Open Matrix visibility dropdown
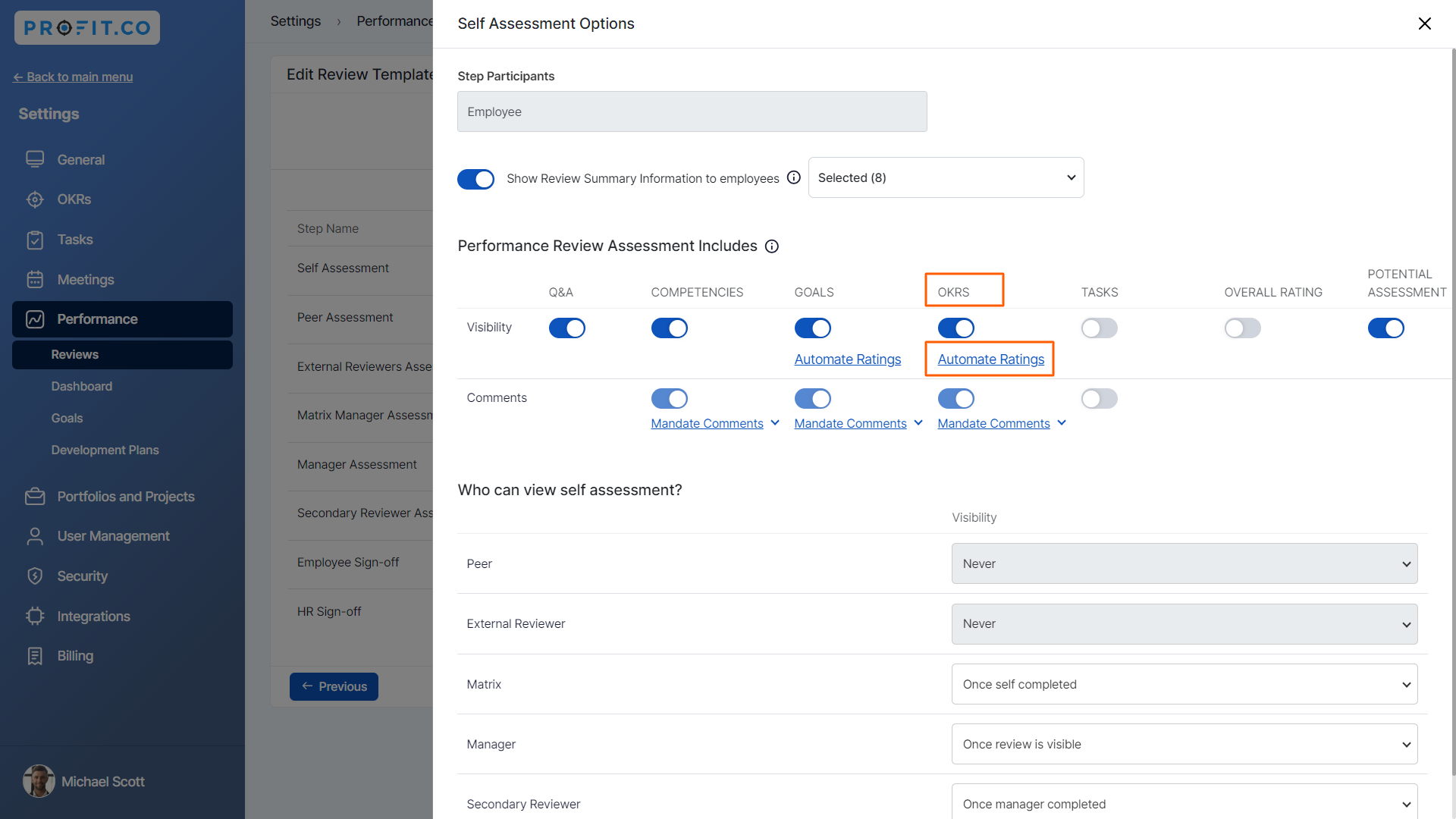 (1184, 684)
